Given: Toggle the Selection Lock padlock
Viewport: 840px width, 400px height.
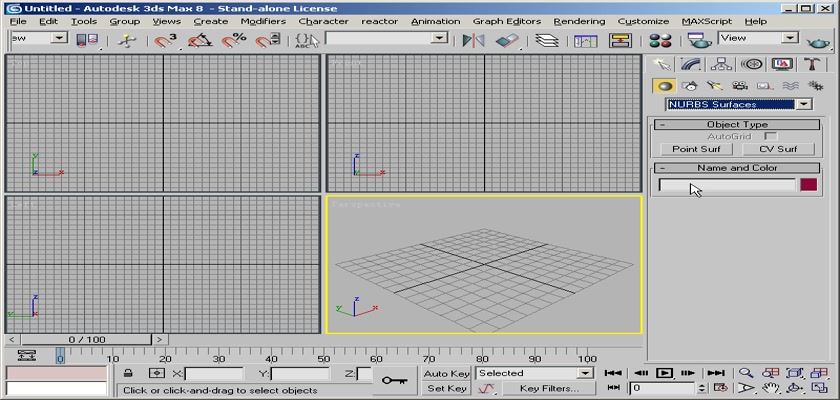Looking at the screenshot, I should pos(128,373).
